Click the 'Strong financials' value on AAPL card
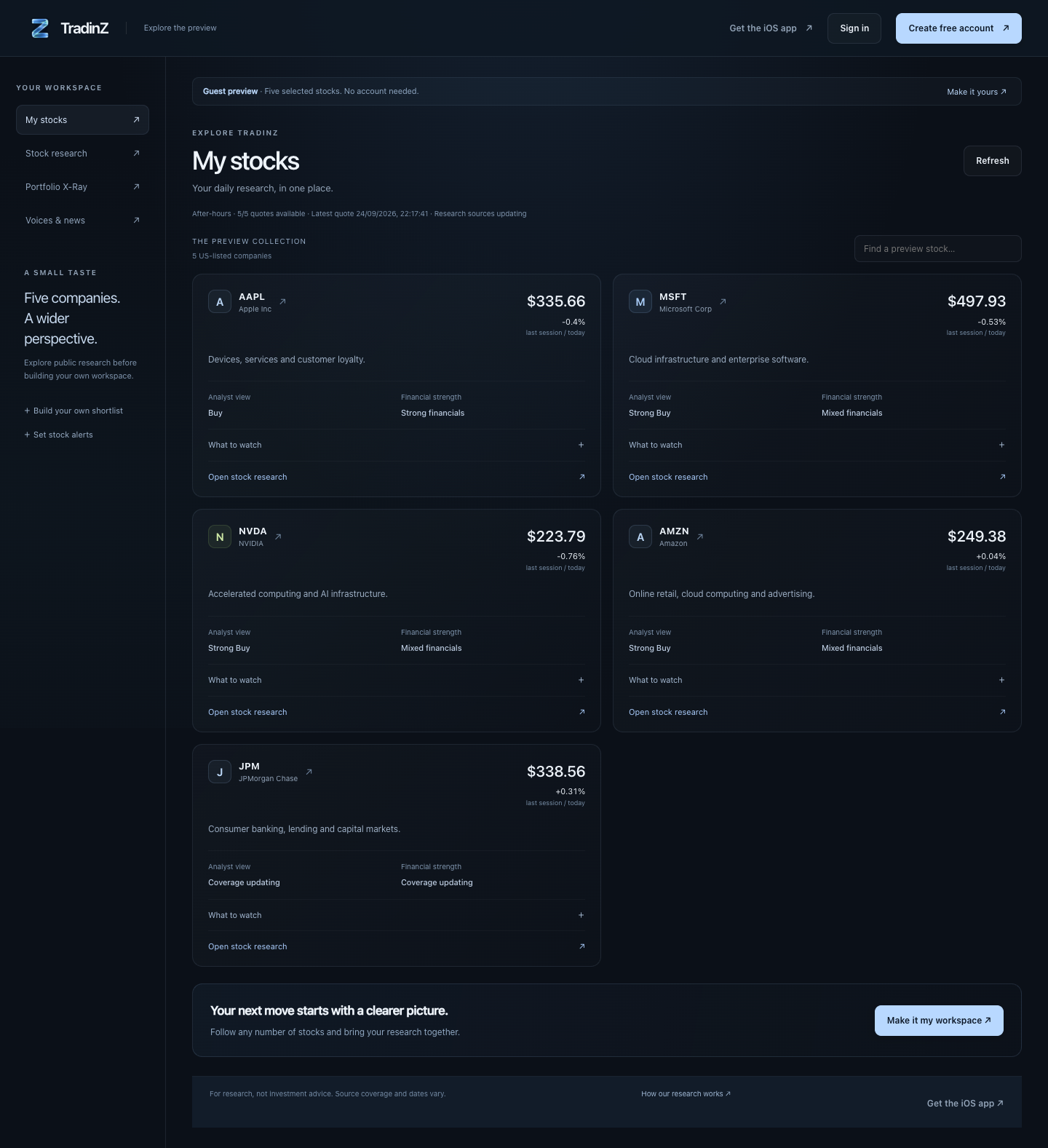 point(432,413)
